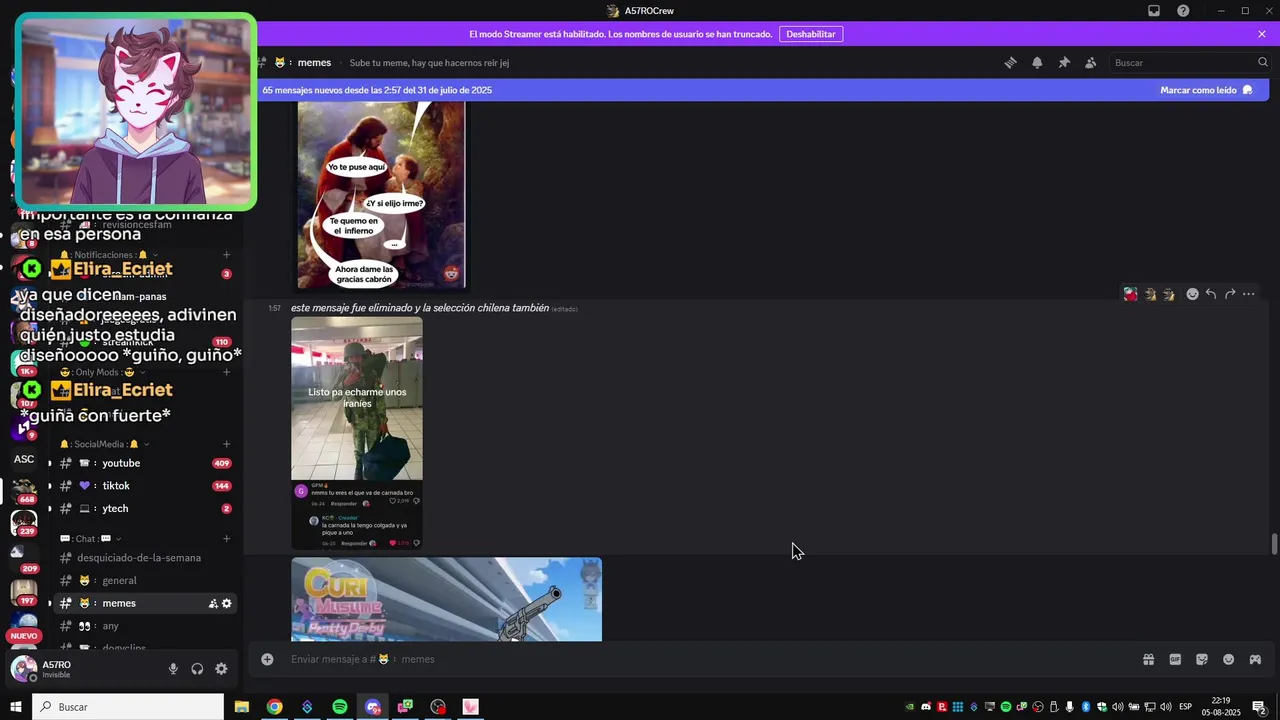Open File Explorer from the taskbar
This screenshot has width=1280, height=720.
[x=242, y=707]
